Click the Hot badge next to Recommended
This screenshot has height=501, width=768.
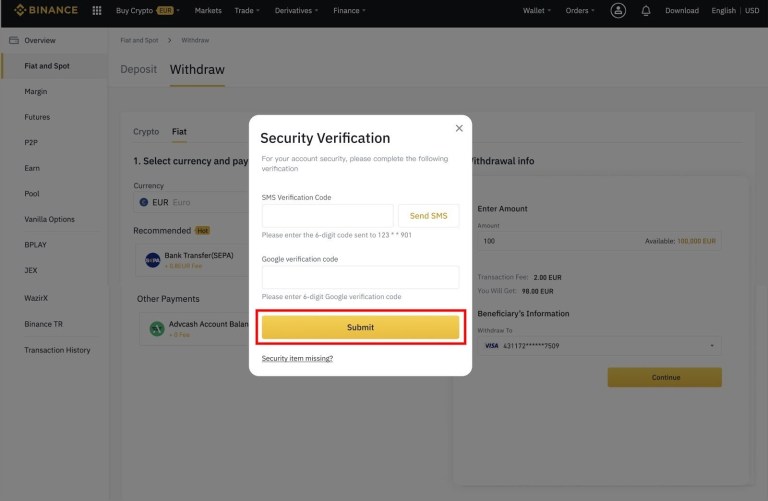point(202,231)
